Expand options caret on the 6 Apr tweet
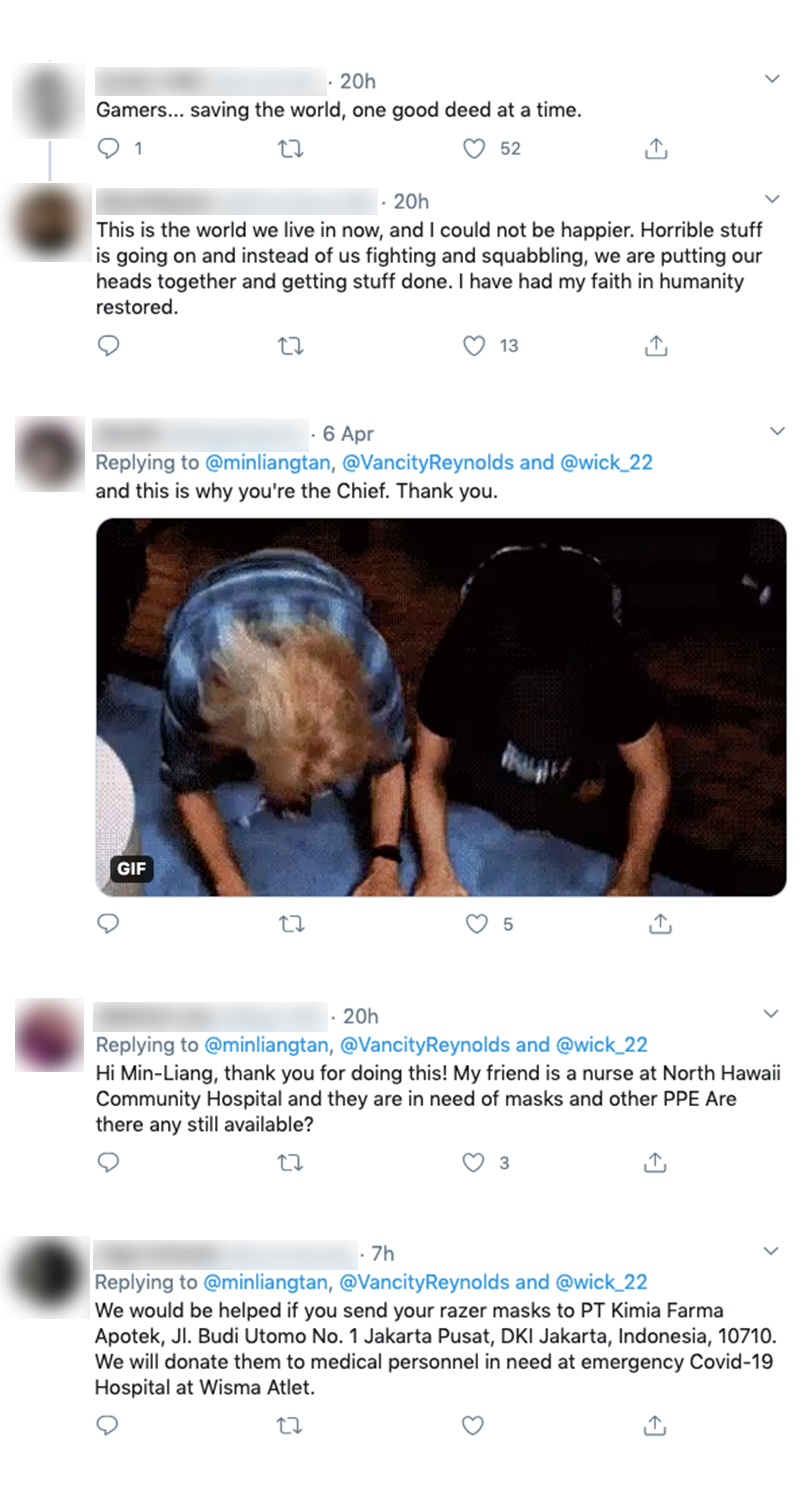This screenshot has height=1500, width=800. pyautogui.click(x=776, y=431)
